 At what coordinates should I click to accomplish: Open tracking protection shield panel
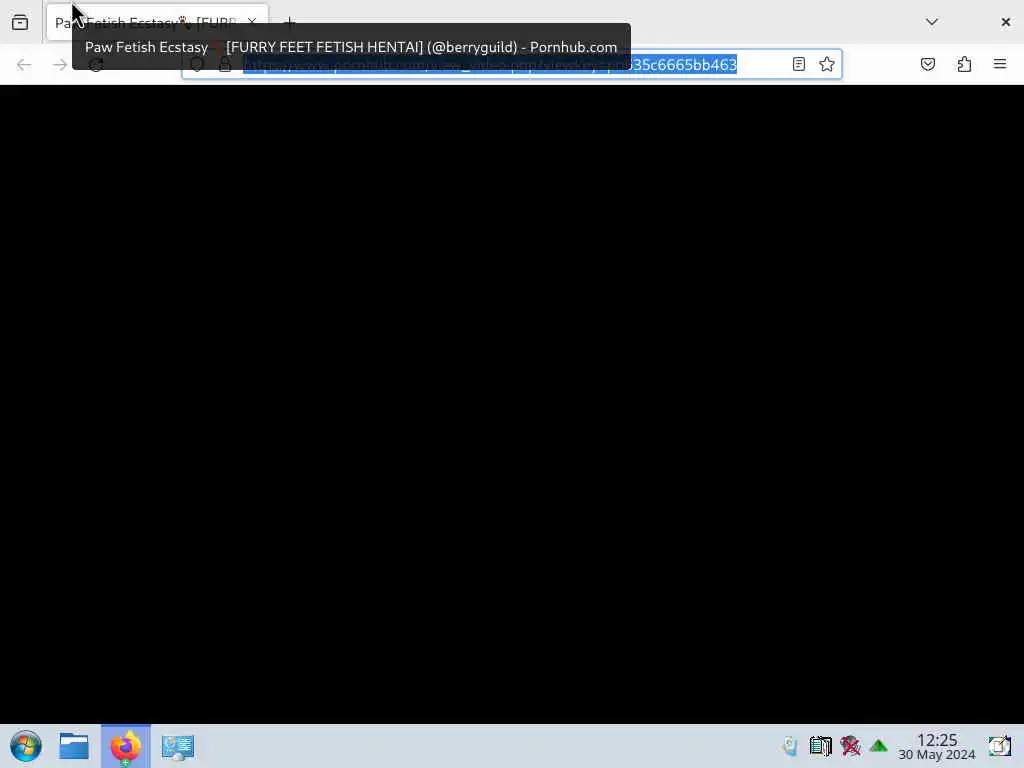197,65
